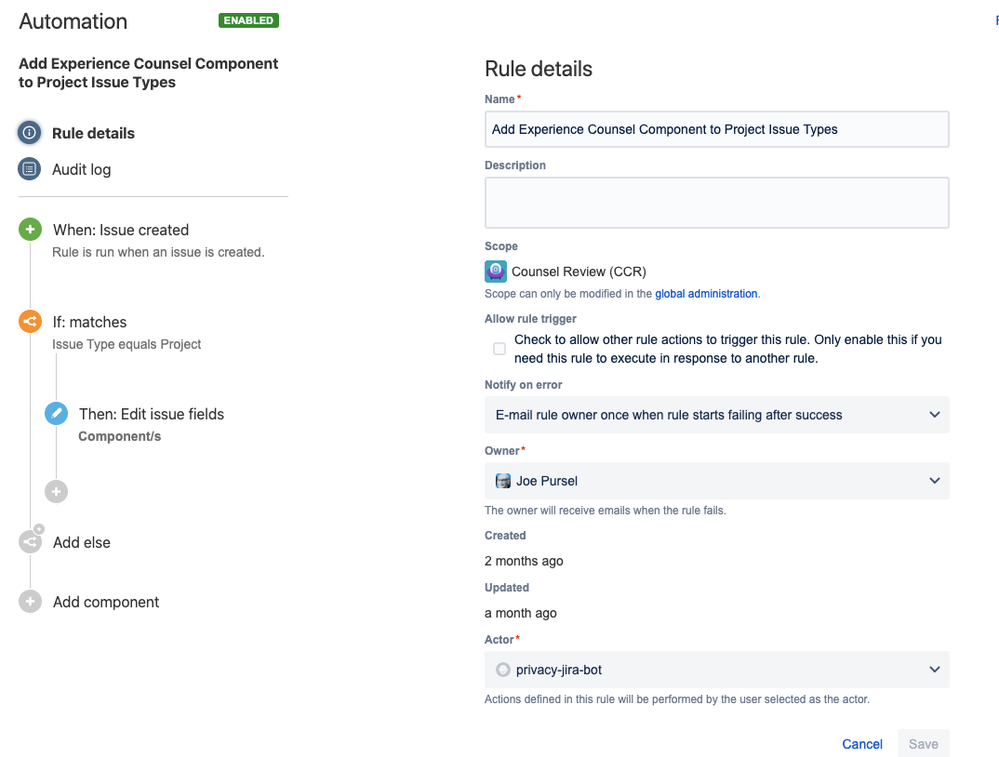Open the Owner dropdown showing Joe Pursel
The height and width of the screenshot is (757, 999).
coord(717,480)
